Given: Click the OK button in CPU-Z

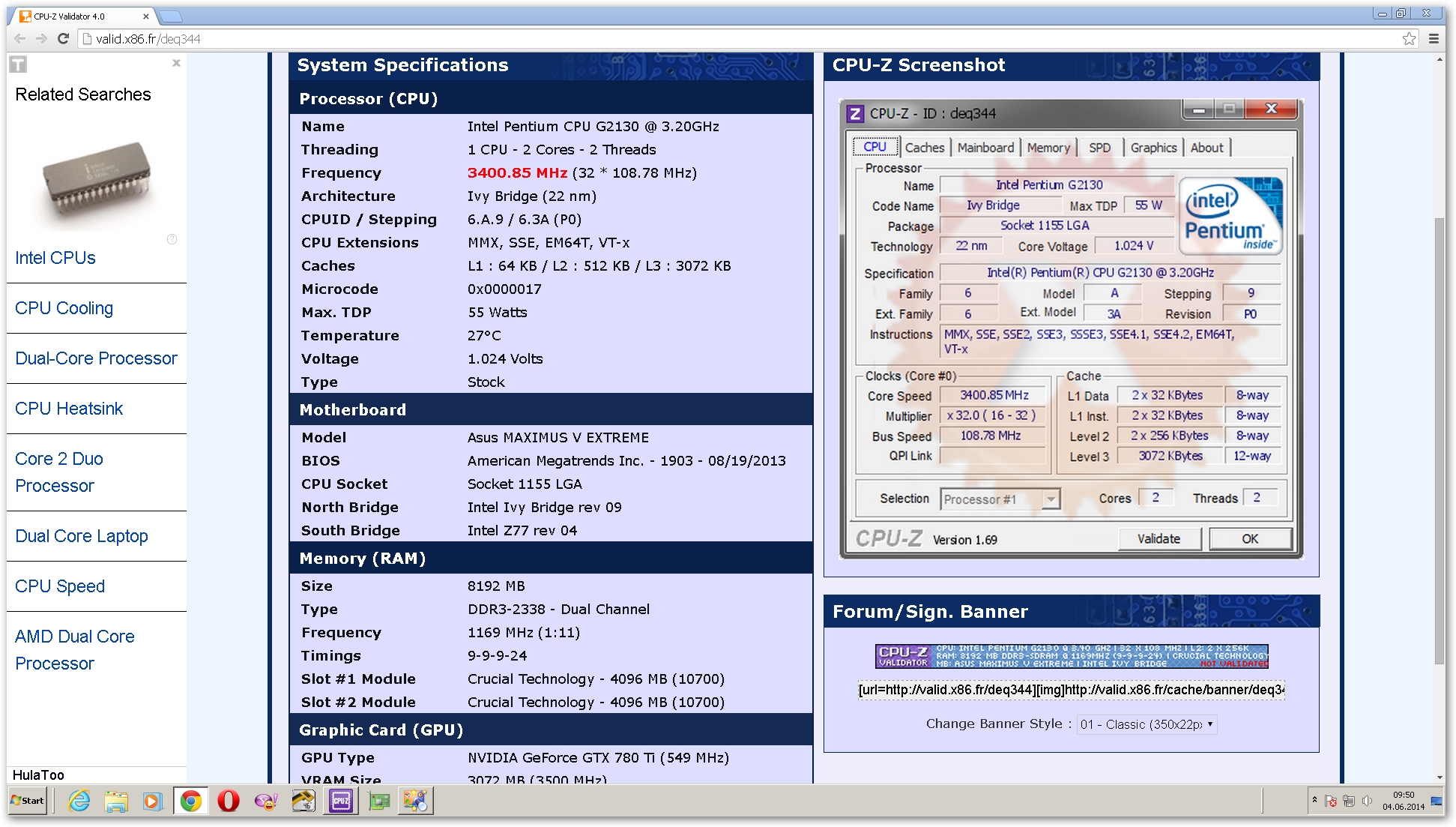Looking at the screenshot, I should [1250, 539].
